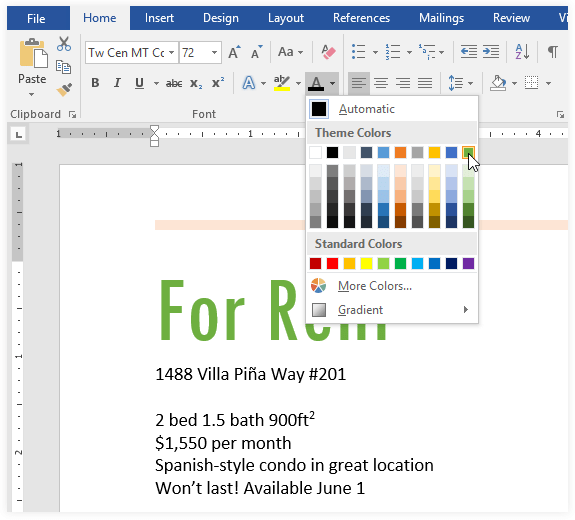This screenshot has width=575, height=520.
Task: Toggle Underline formatting
Action: coord(139,83)
